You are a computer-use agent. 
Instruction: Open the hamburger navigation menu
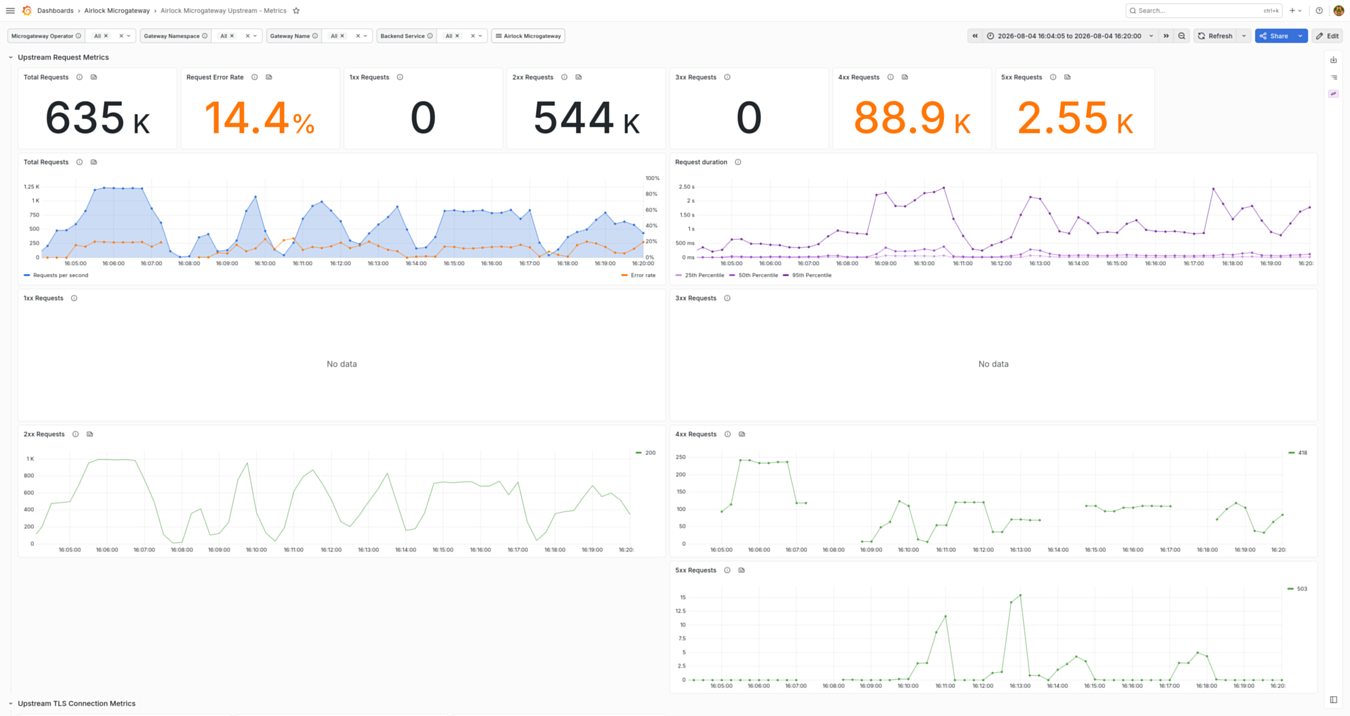tap(10, 11)
